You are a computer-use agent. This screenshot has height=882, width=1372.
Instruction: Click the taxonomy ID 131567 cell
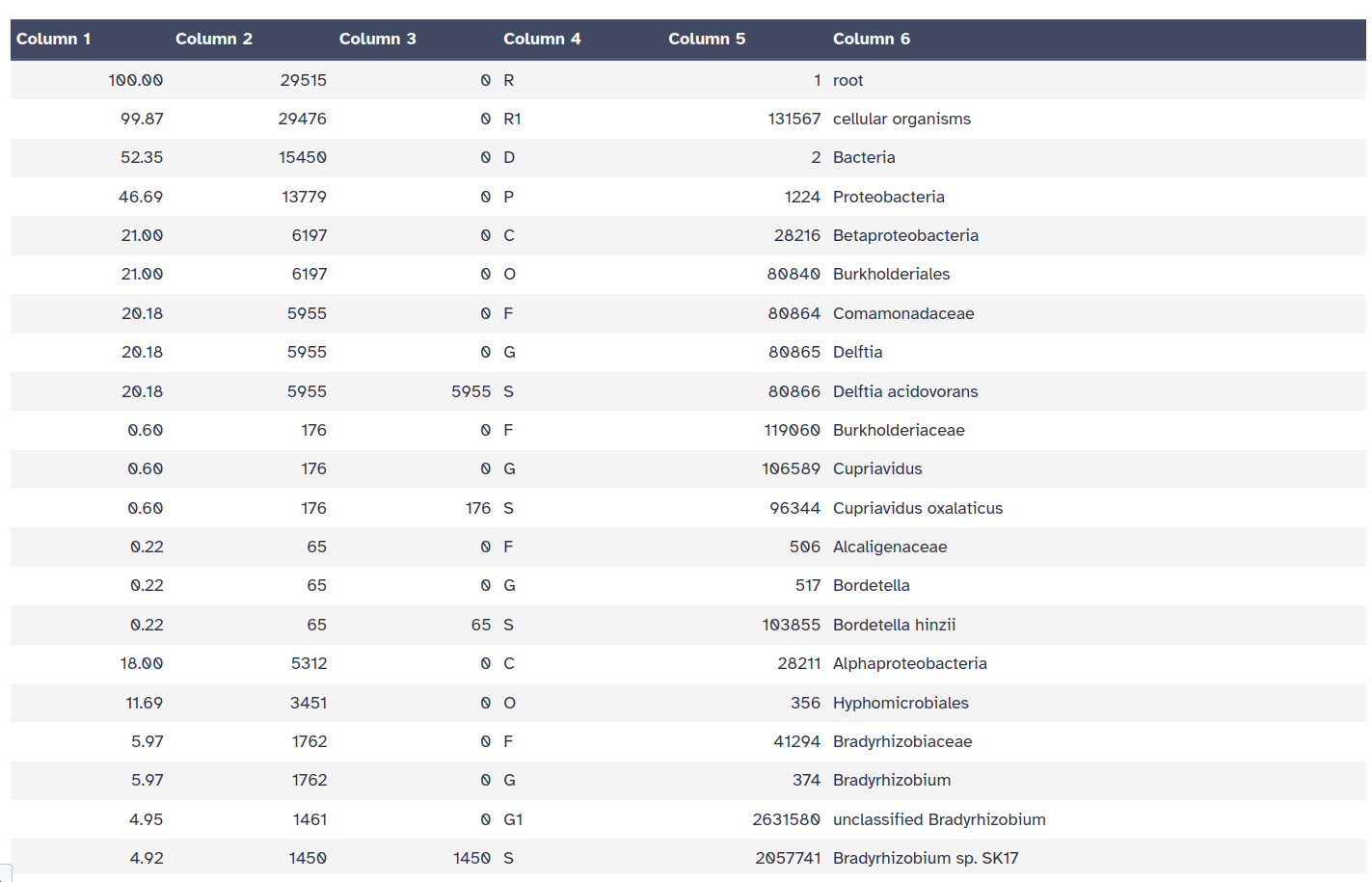coord(794,119)
